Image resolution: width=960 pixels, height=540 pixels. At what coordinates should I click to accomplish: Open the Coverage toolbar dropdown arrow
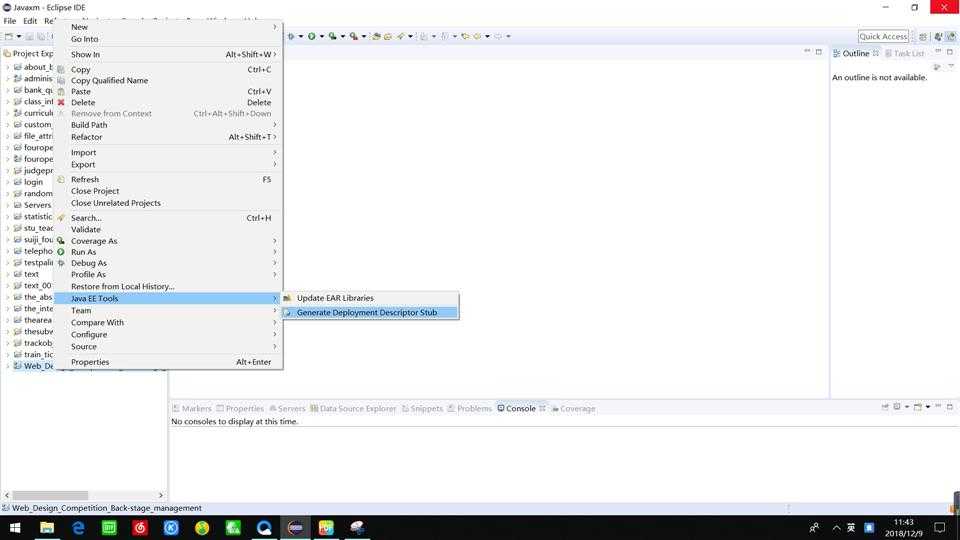342,36
